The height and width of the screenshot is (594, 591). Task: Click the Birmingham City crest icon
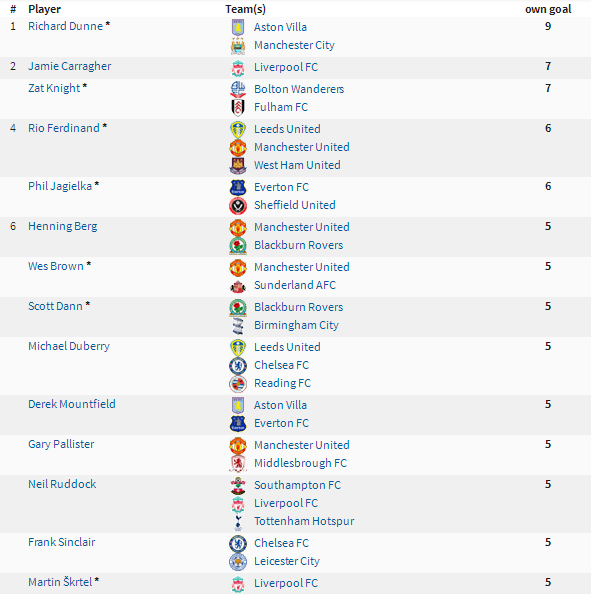[238, 325]
